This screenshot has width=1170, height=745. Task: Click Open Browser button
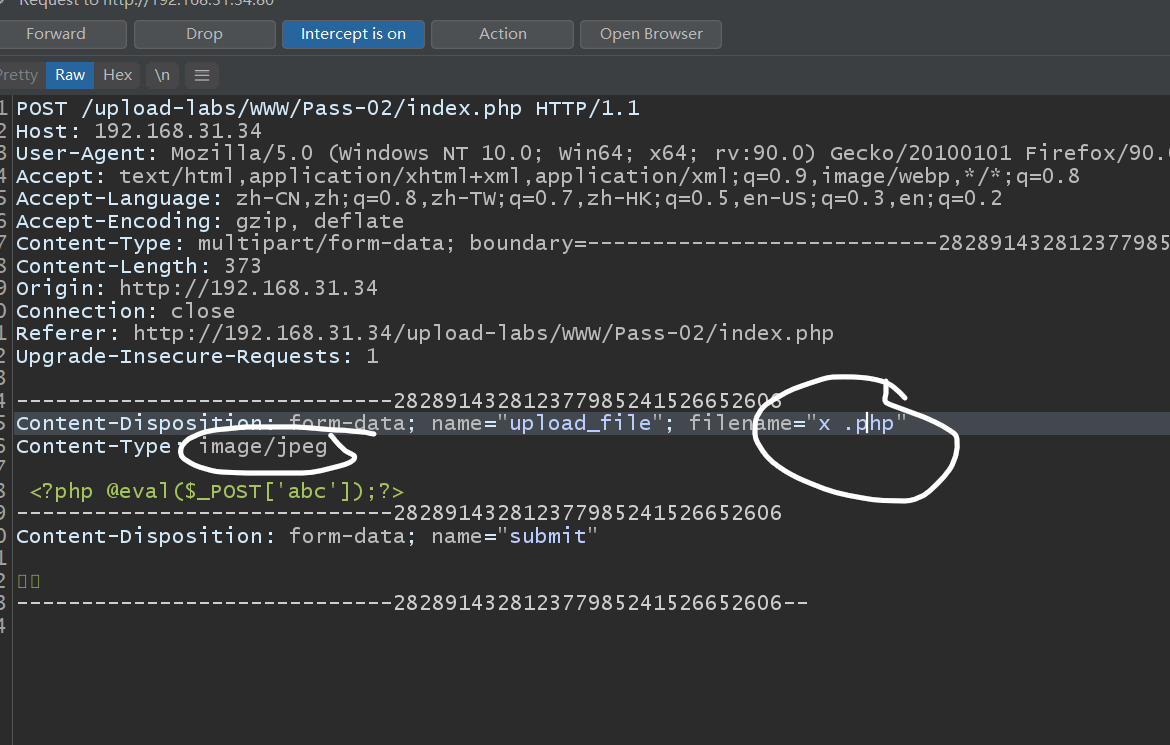point(651,34)
